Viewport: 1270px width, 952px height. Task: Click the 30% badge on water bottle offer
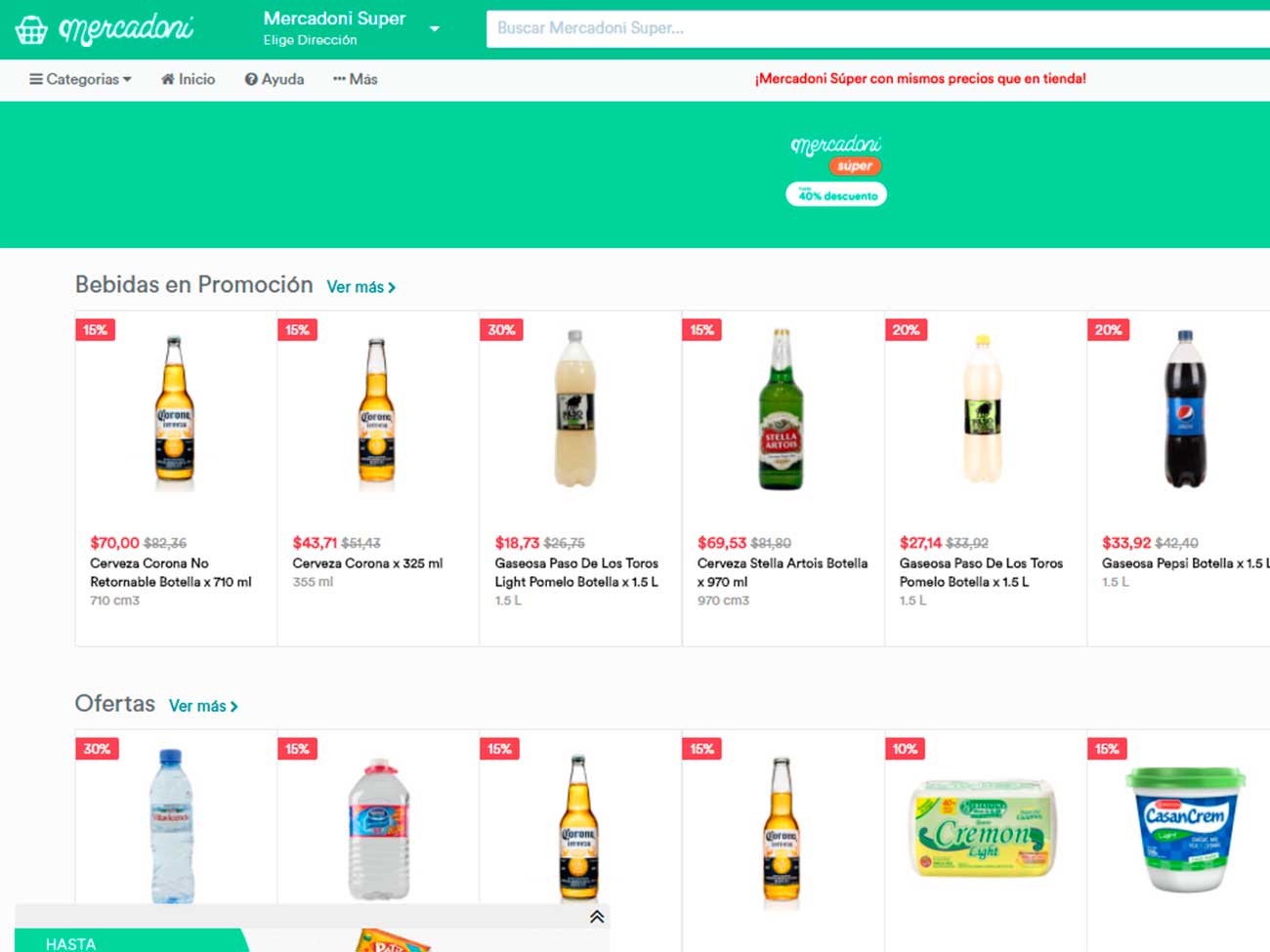pyautogui.click(x=97, y=749)
